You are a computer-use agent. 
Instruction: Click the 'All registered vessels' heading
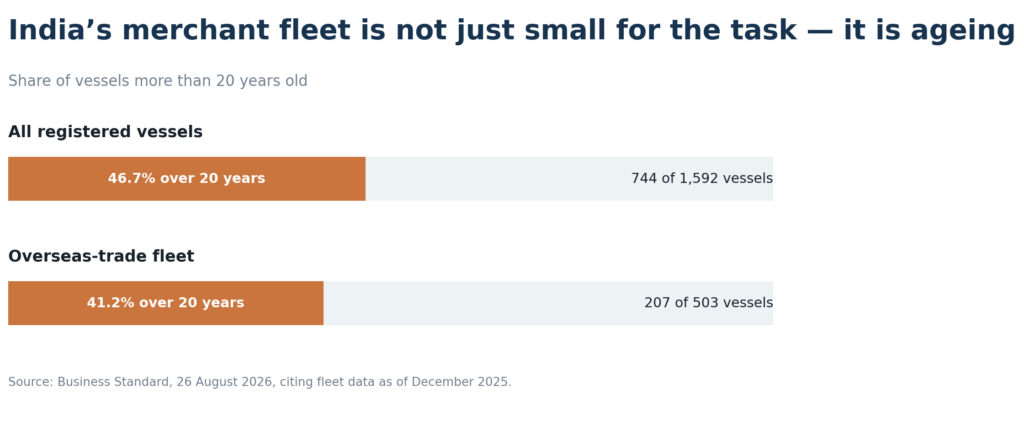[x=105, y=132]
